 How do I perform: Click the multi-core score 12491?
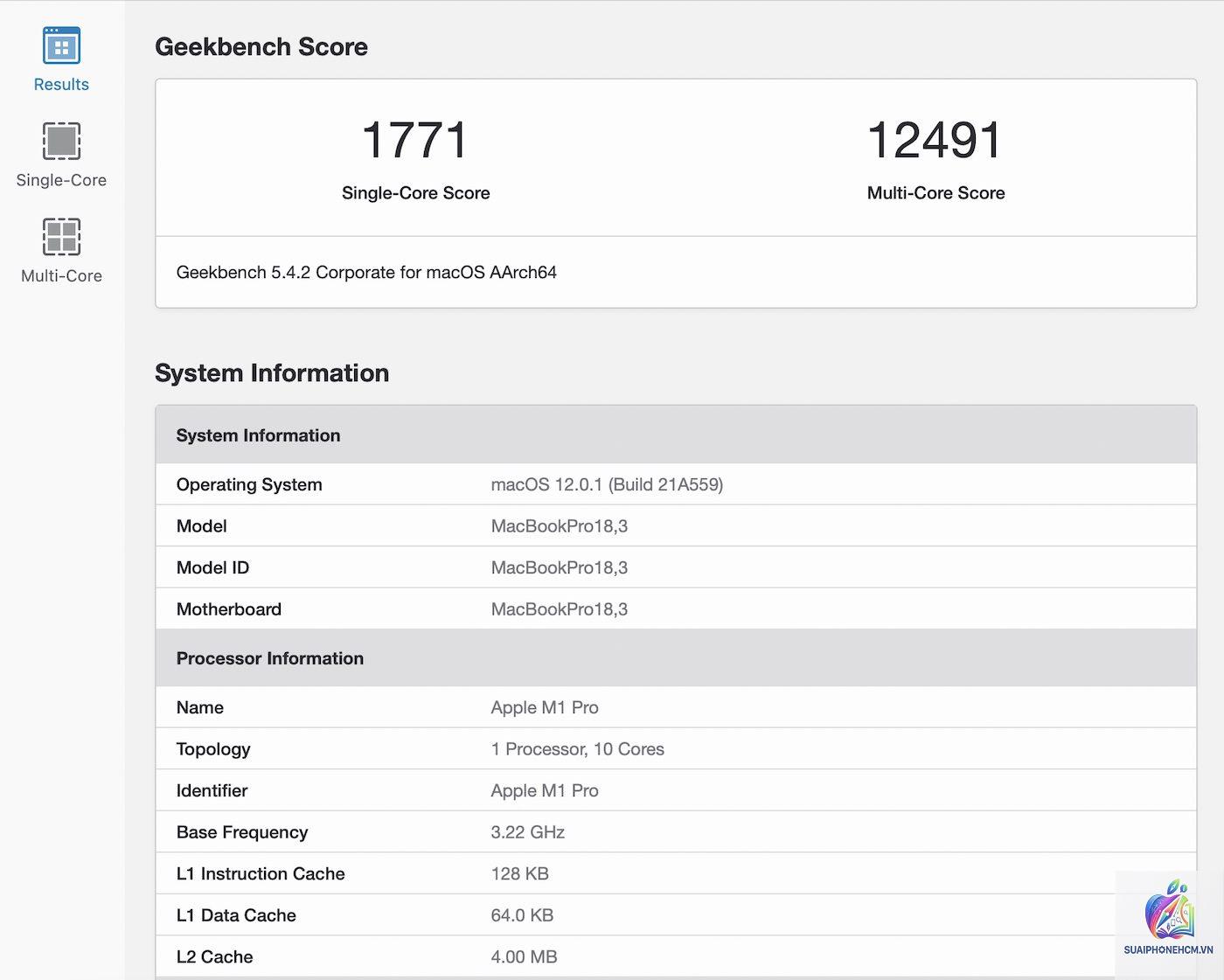click(x=935, y=141)
